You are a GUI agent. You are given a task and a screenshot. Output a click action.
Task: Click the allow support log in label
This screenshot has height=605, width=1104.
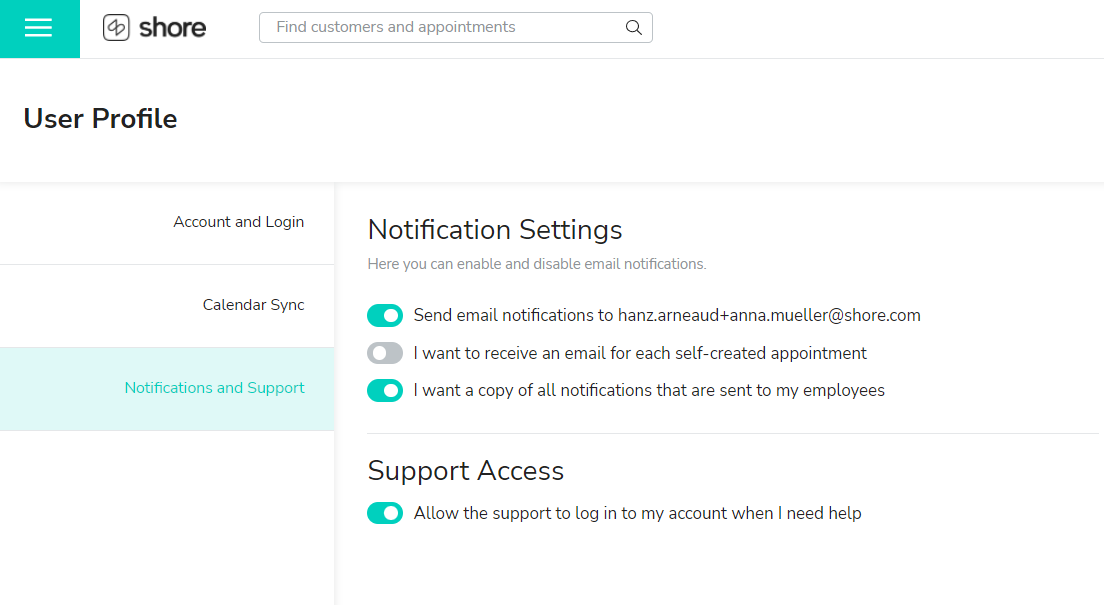(x=637, y=513)
